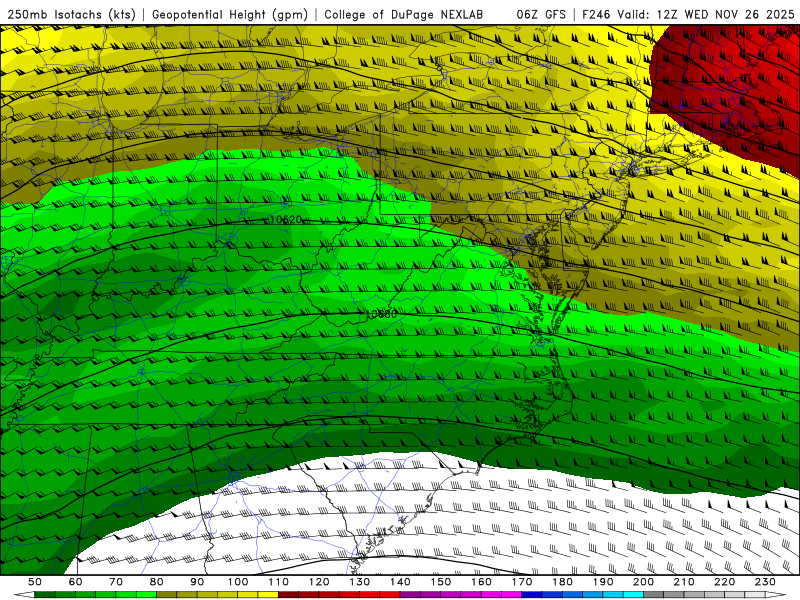This screenshot has height=600, width=800.
Task: Click the 60 label on the color scale
Action: (x=76, y=582)
